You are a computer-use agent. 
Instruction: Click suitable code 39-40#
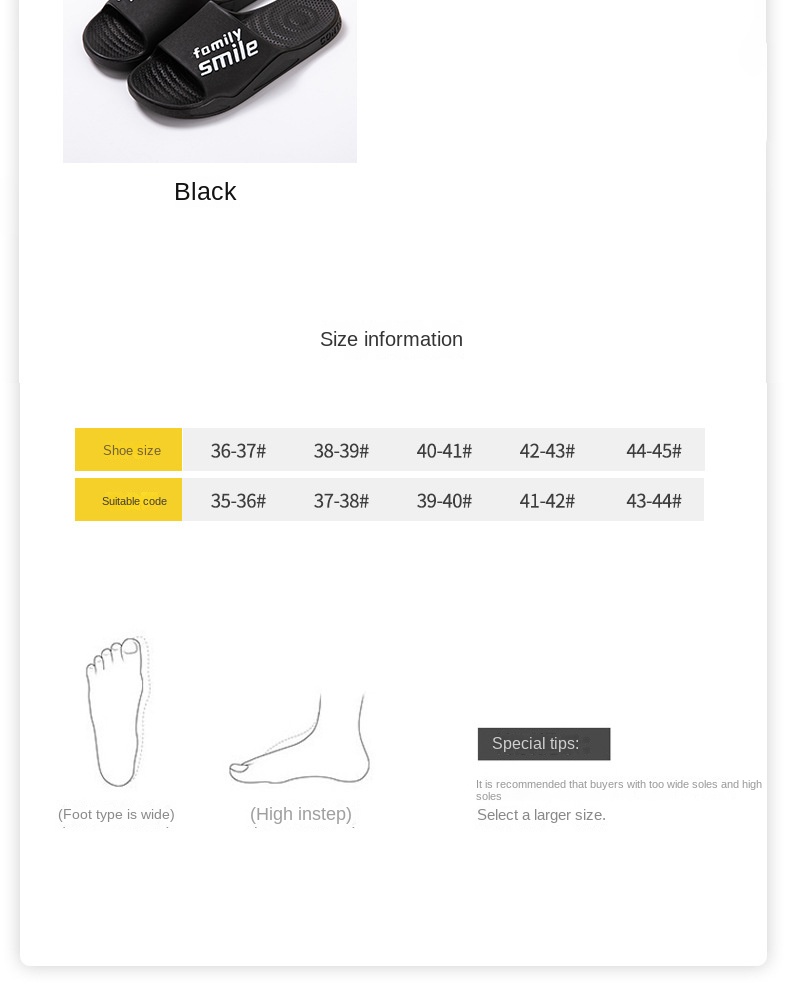[444, 501]
